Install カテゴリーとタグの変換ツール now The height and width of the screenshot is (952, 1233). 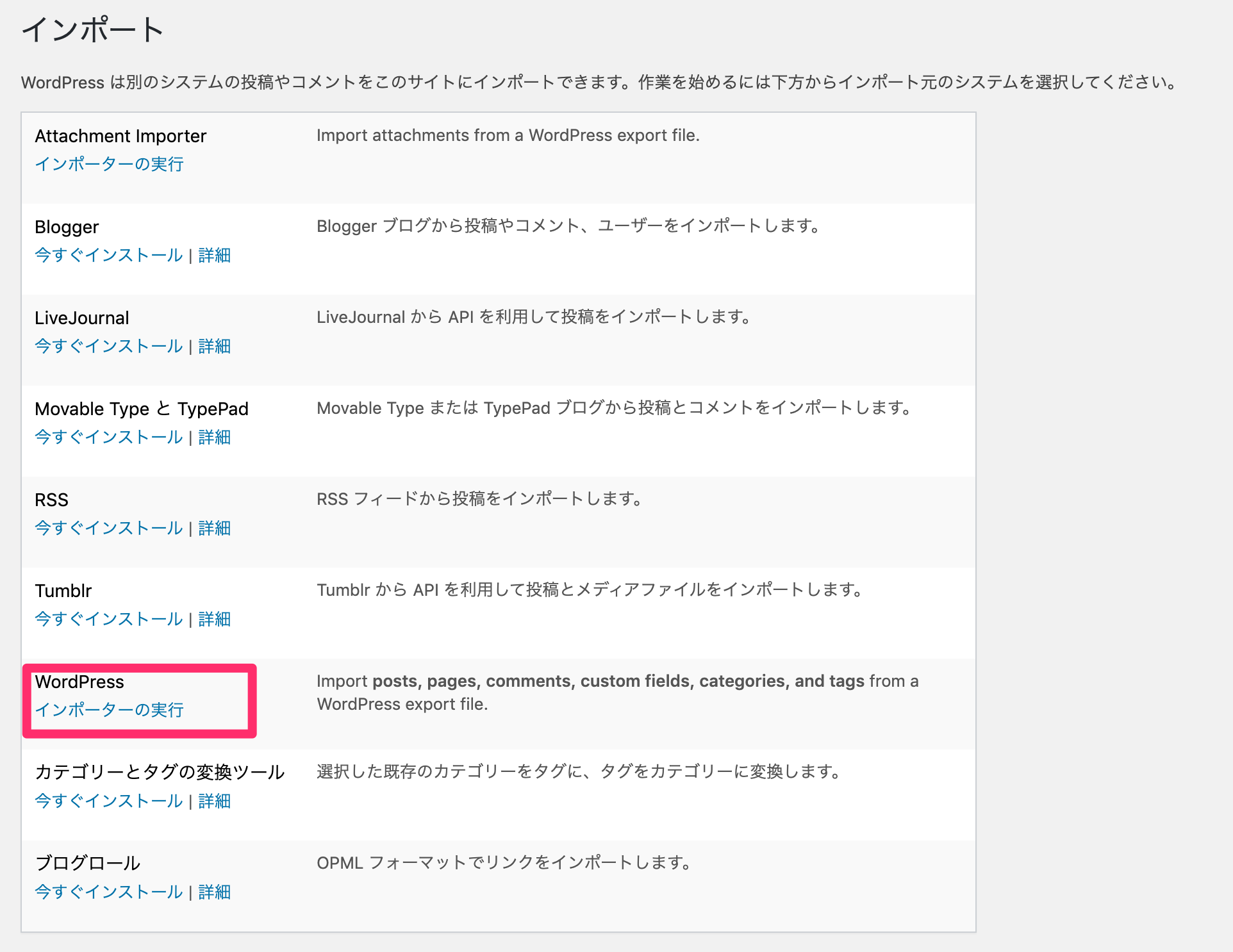point(109,801)
